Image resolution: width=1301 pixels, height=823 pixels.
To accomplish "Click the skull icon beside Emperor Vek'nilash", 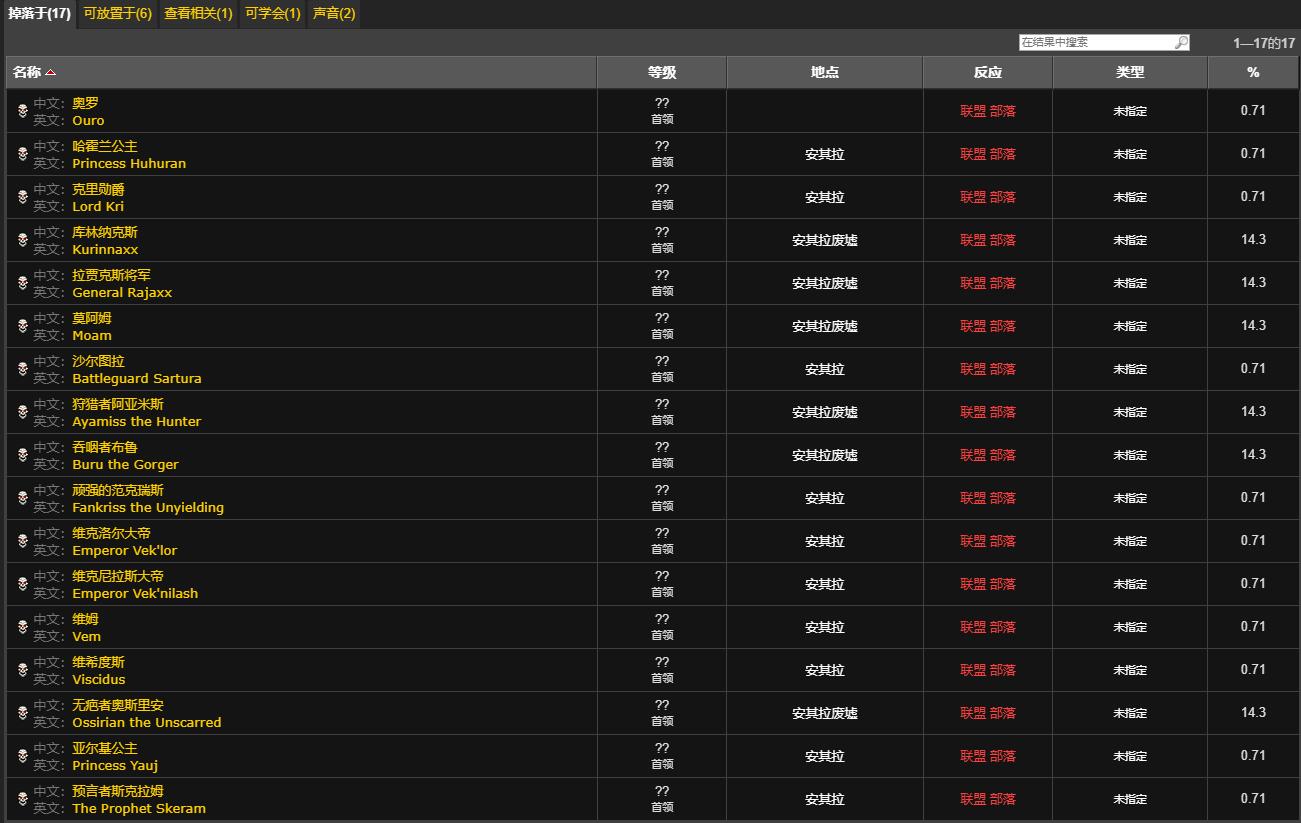I will point(22,584).
